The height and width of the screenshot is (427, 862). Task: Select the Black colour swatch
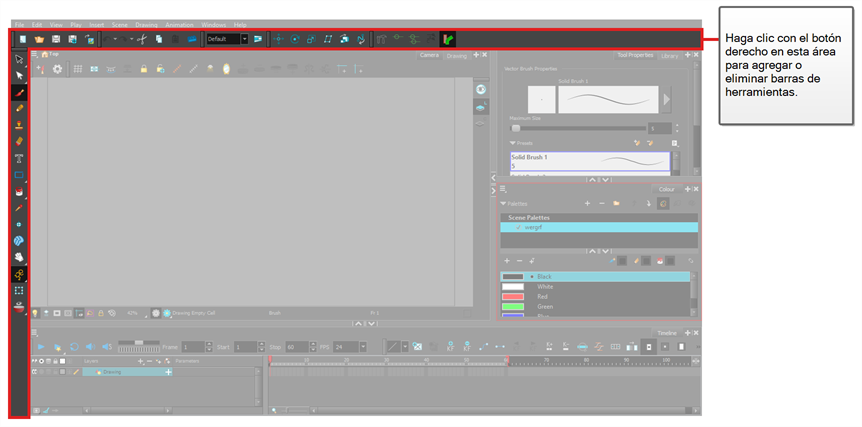click(x=512, y=276)
